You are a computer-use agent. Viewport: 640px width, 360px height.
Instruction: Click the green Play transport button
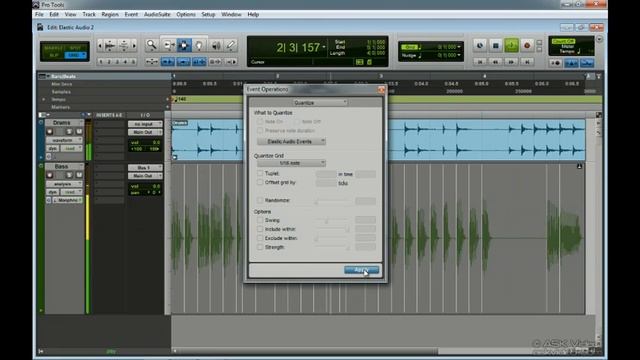(x=511, y=45)
